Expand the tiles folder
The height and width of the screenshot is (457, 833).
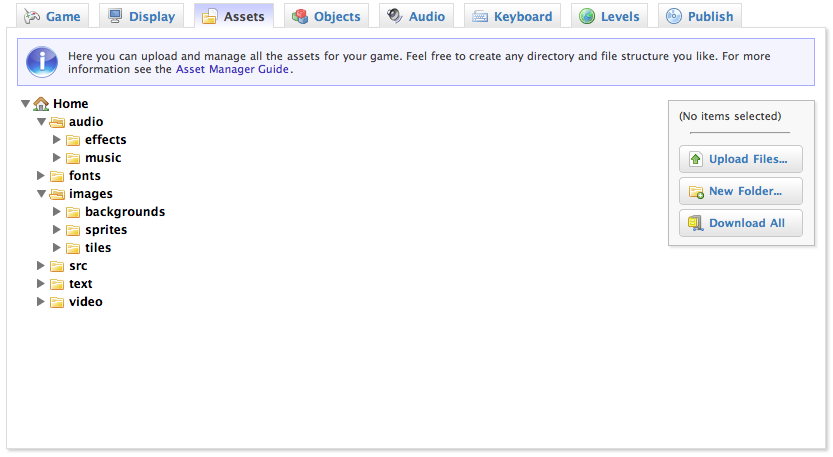(57, 248)
